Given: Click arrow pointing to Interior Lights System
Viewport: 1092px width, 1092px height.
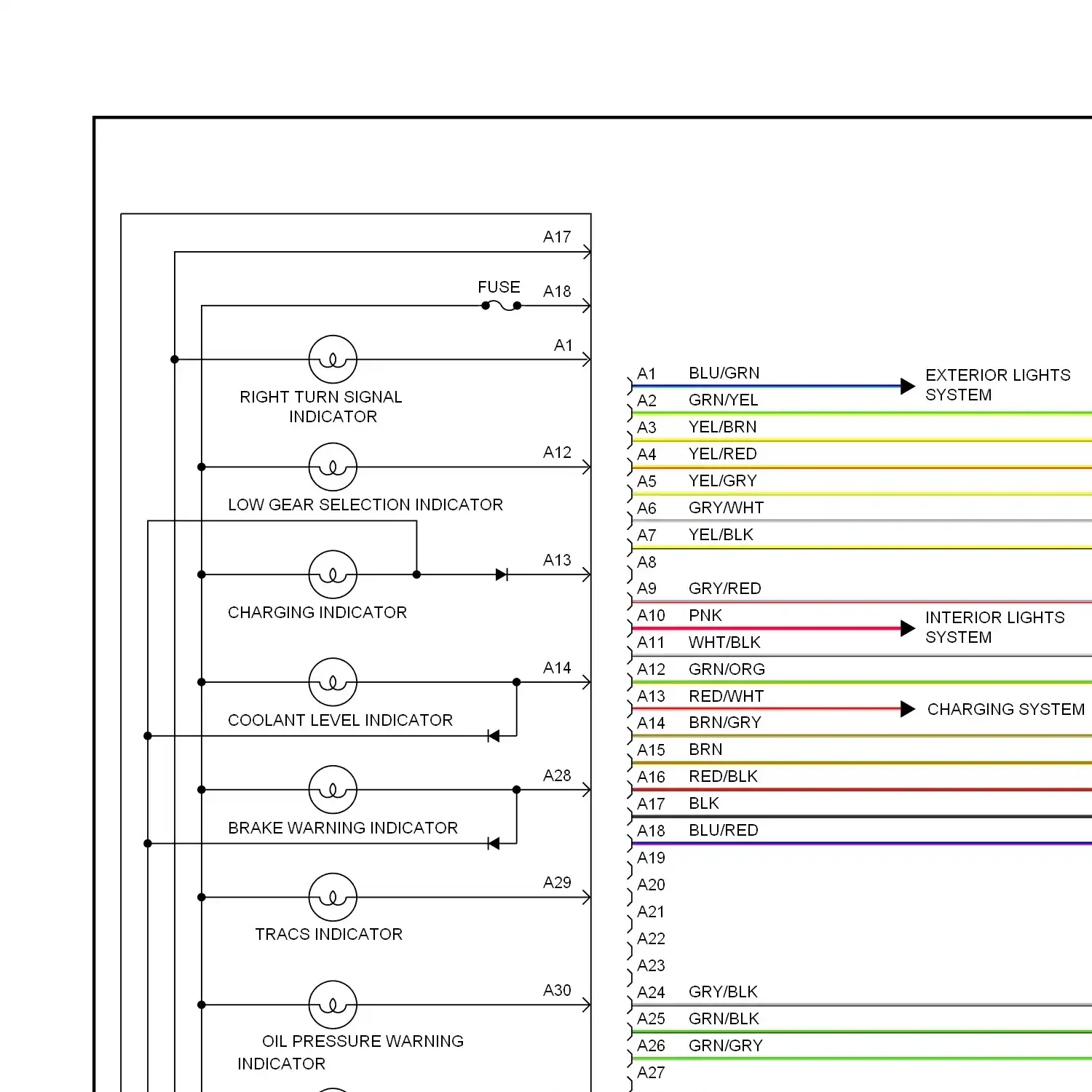Looking at the screenshot, I should 908,628.
